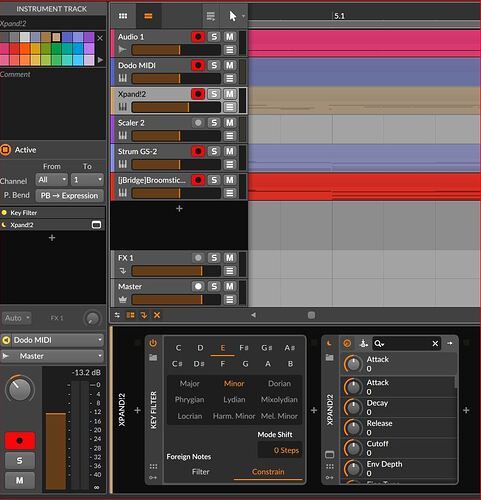Mute the Strum GS-2 track

click(229, 151)
